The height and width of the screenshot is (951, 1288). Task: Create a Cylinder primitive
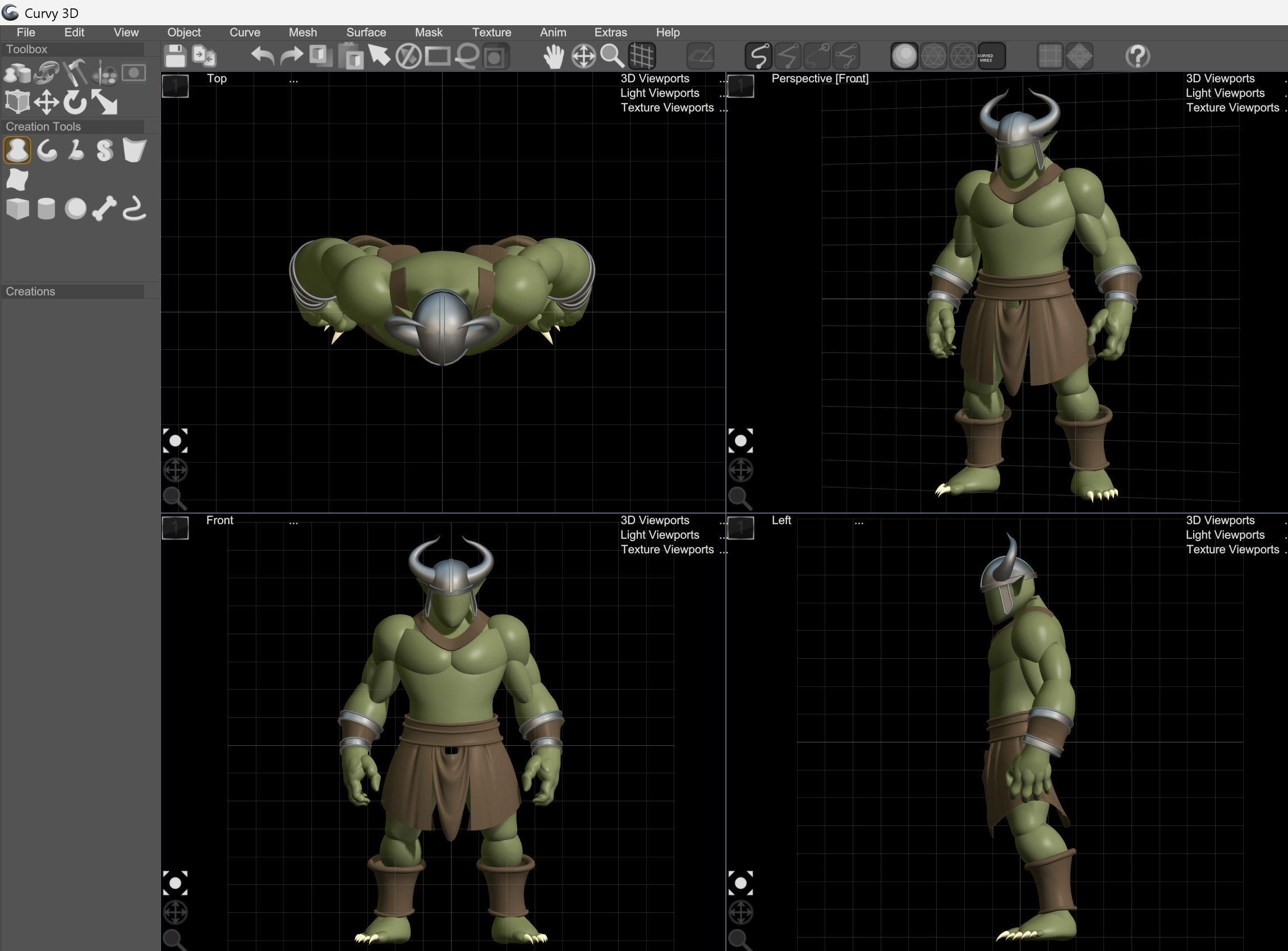(x=47, y=209)
